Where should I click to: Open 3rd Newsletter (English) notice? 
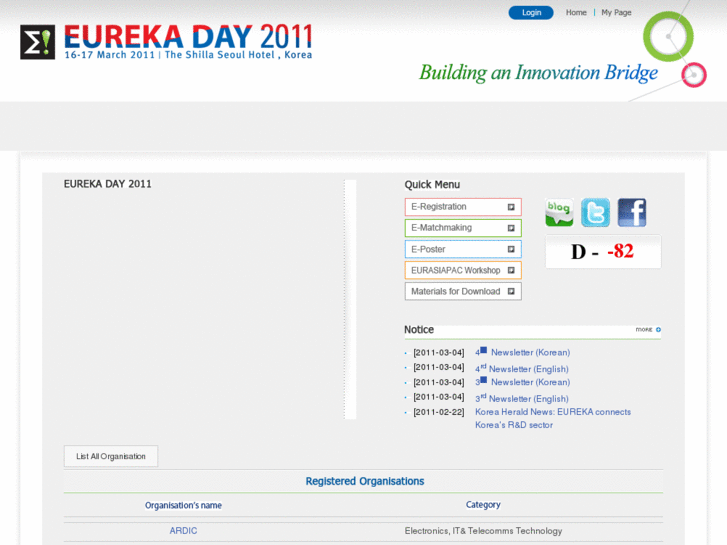coord(522,398)
